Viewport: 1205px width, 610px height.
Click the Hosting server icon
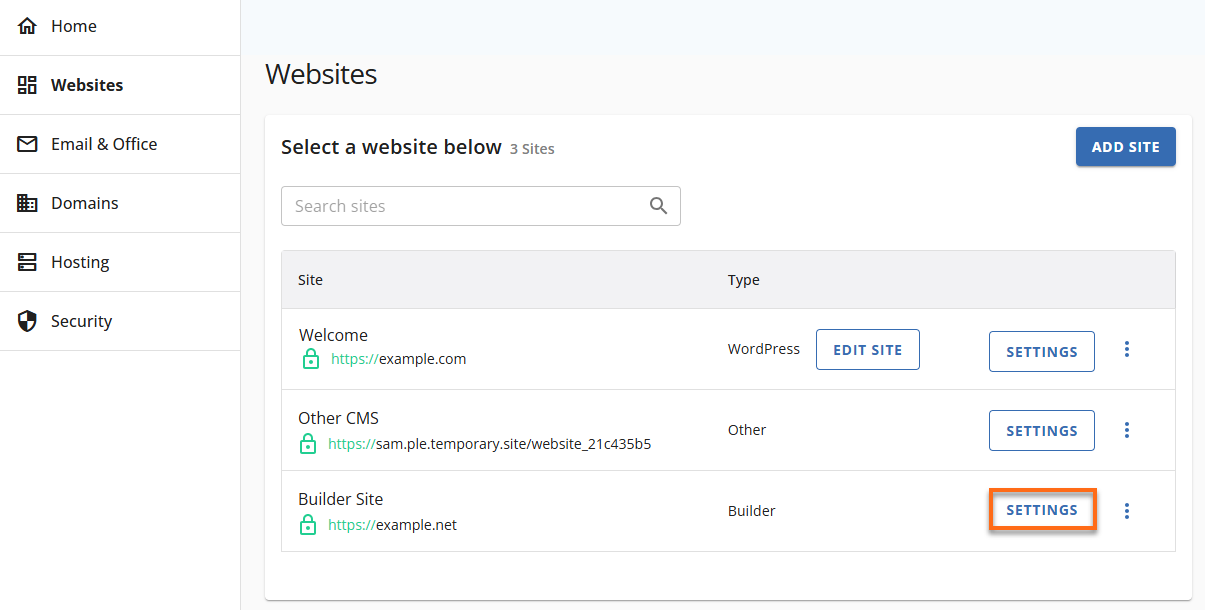tap(27, 262)
